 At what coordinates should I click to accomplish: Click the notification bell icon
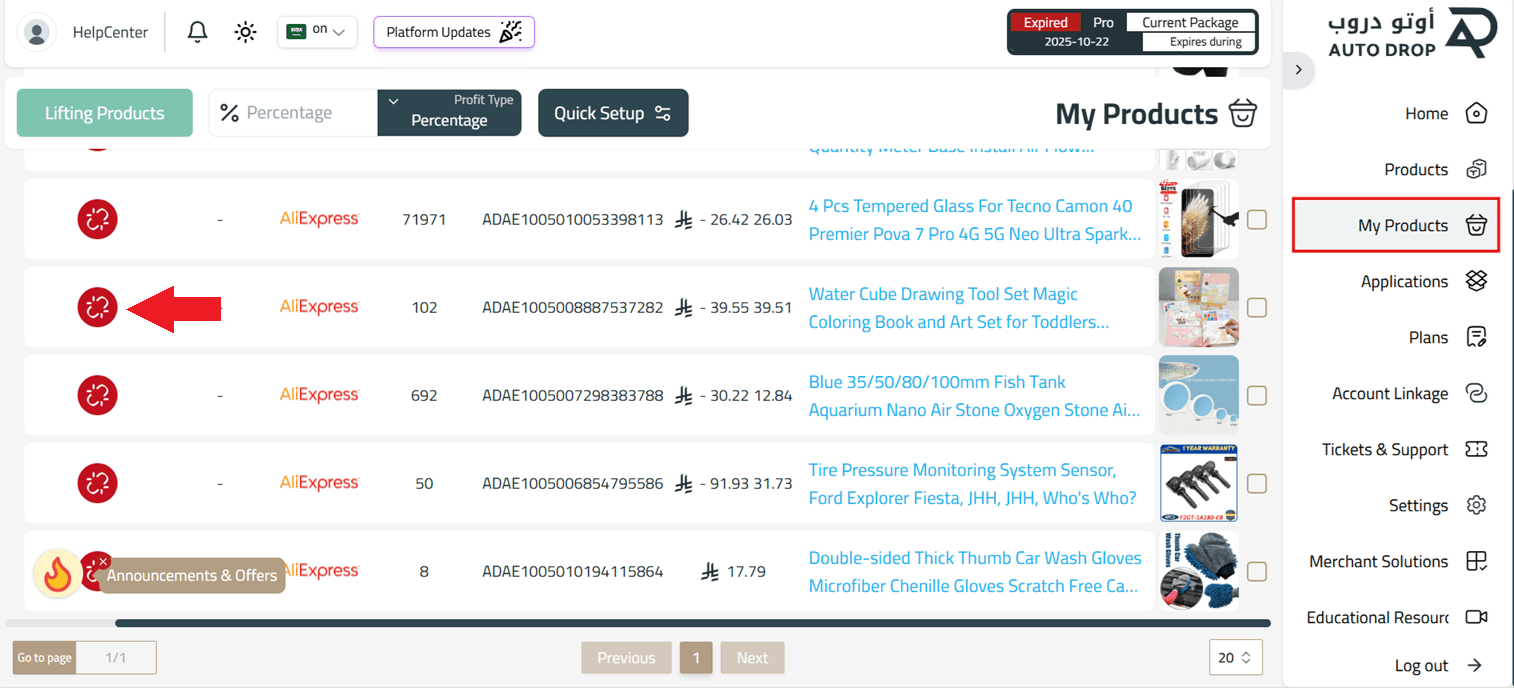198,32
